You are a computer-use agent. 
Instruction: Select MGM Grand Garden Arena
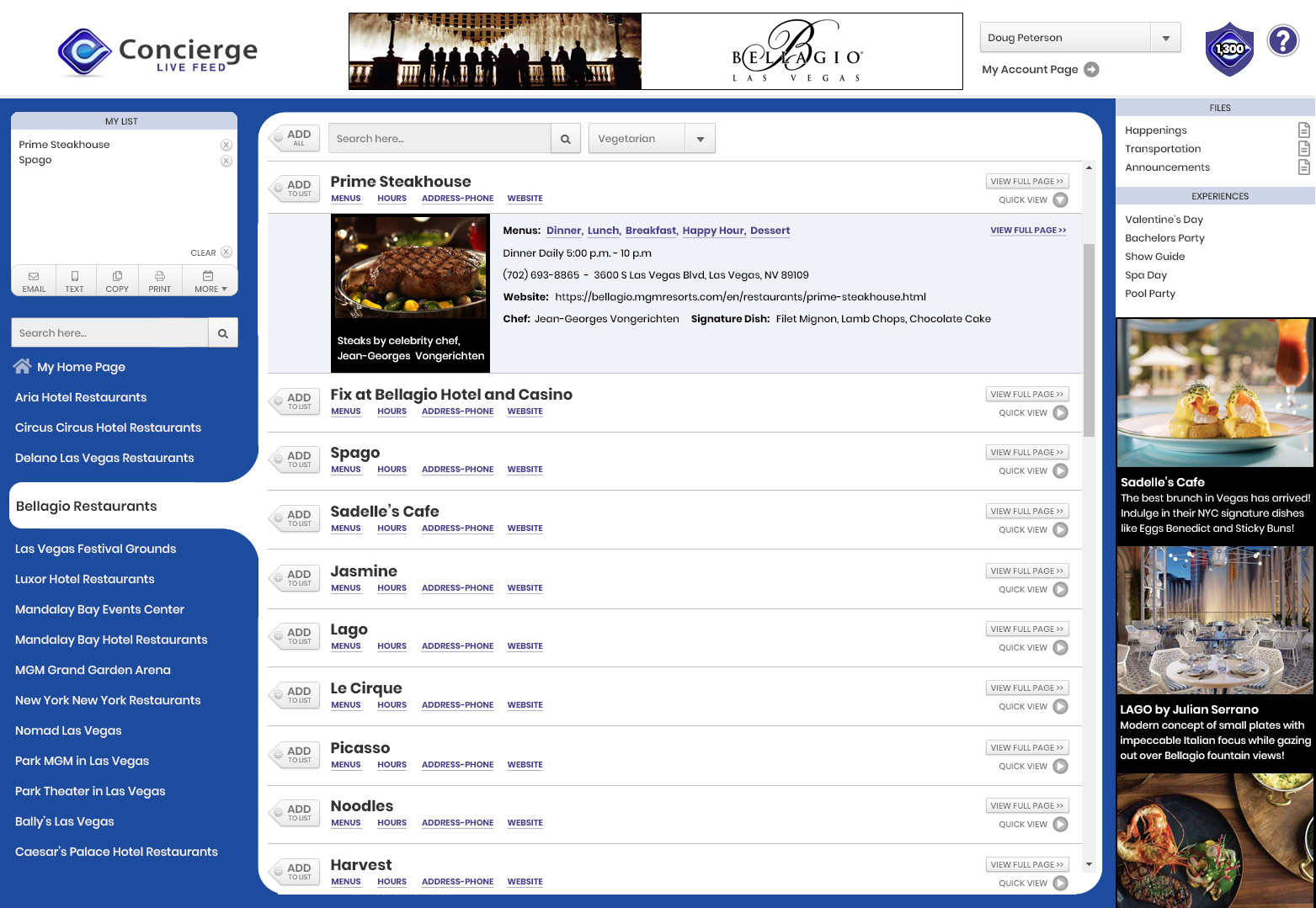pyautogui.click(x=93, y=670)
